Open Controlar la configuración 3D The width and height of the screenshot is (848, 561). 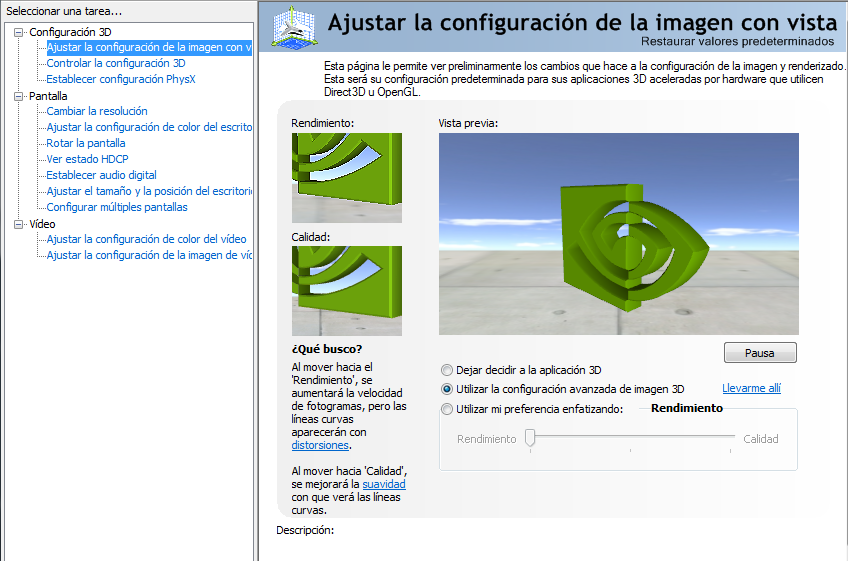click(116, 63)
